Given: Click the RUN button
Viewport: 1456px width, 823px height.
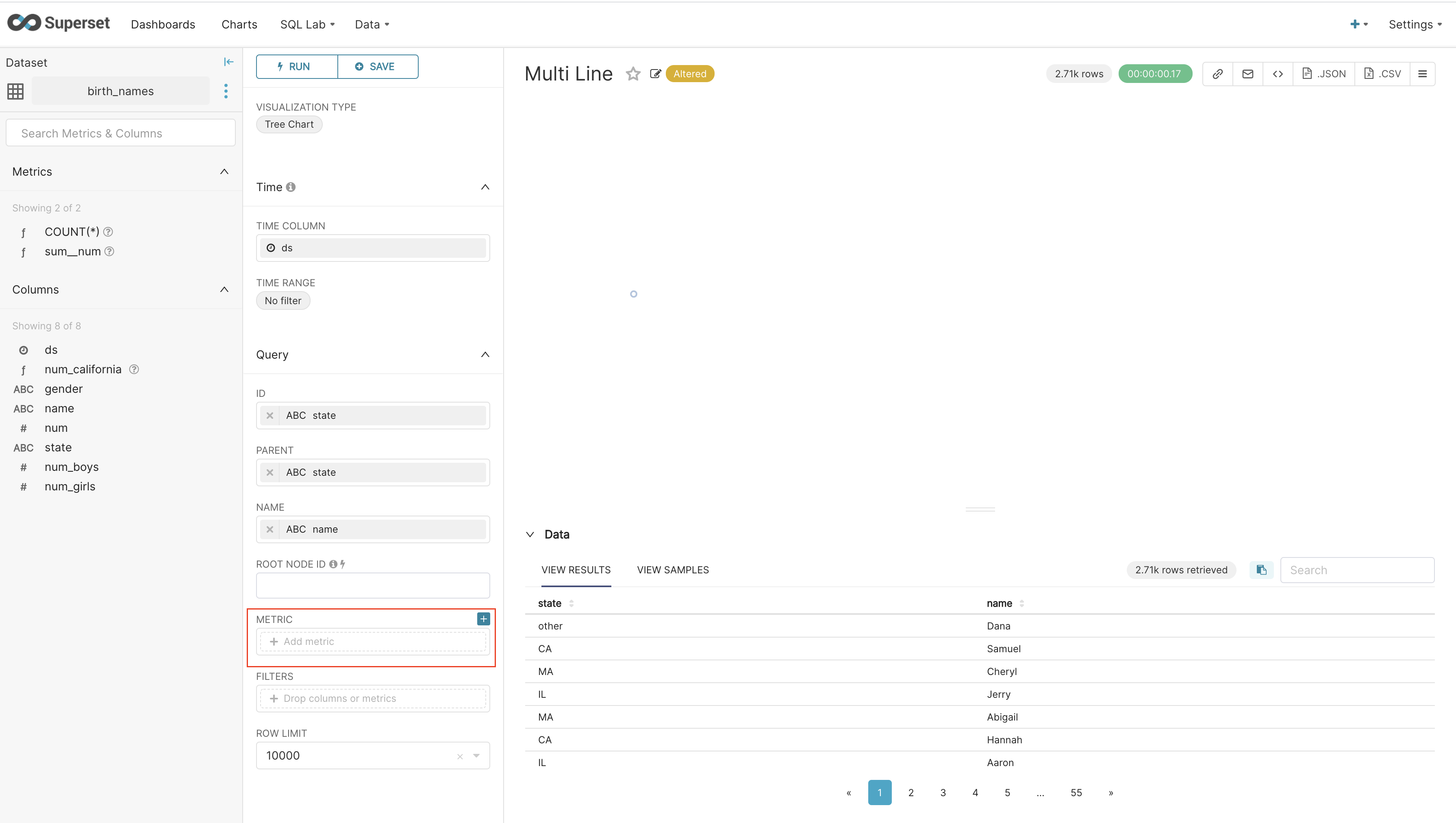Looking at the screenshot, I should tap(296, 66).
